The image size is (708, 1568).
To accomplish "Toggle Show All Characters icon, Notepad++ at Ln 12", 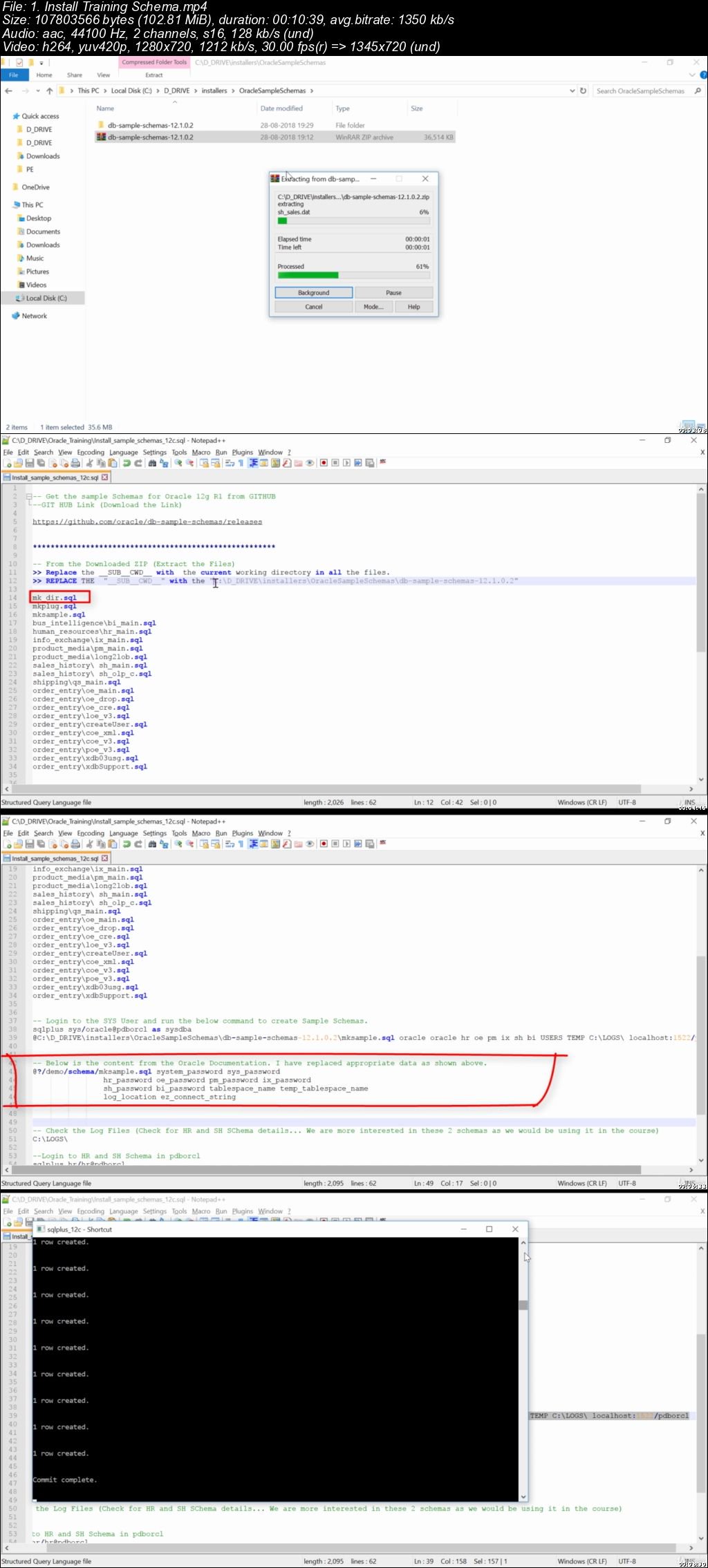I will 241,463.
